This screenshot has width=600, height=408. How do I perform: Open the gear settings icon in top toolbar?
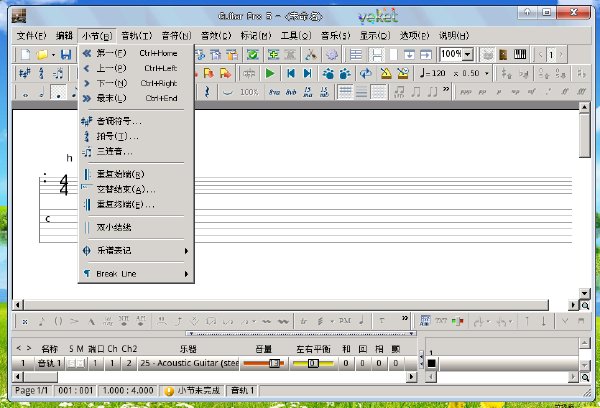(332, 55)
